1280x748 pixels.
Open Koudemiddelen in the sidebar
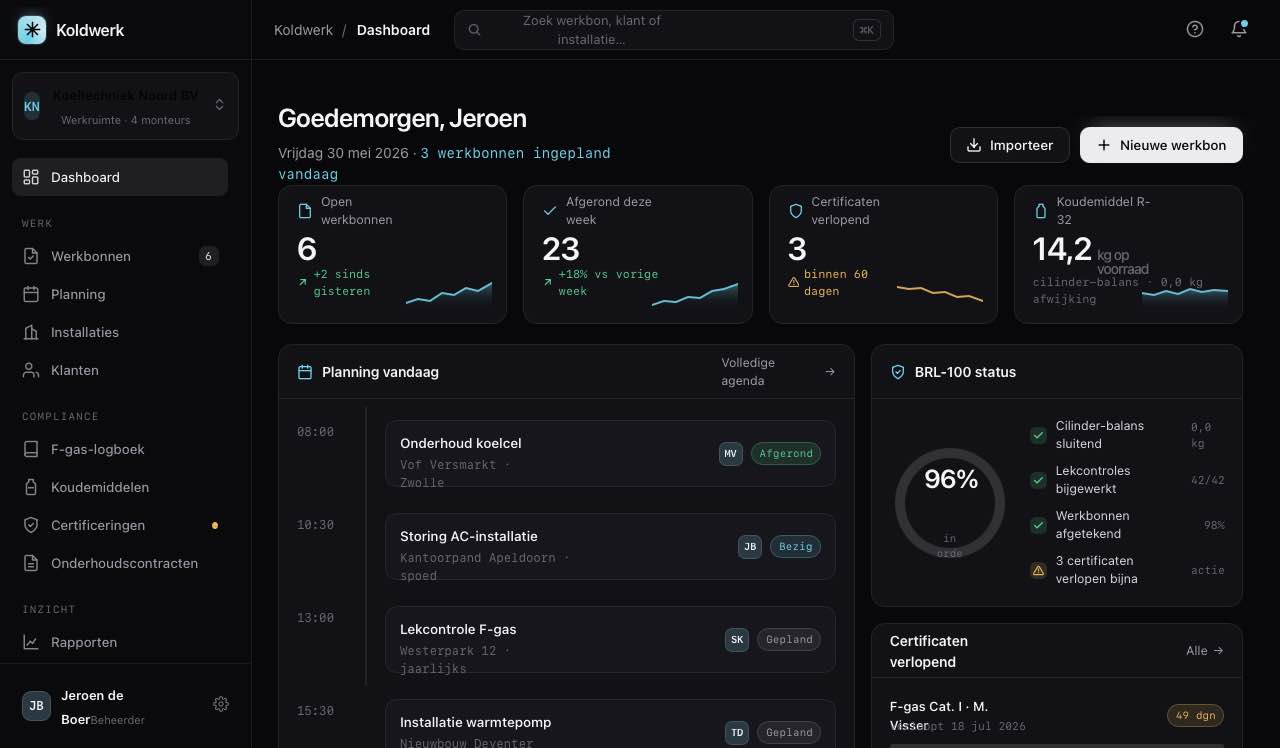[x=120, y=487]
